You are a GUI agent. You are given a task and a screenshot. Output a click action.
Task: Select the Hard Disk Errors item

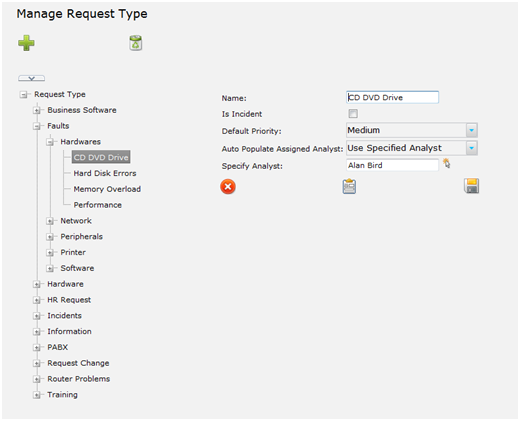[x=105, y=173]
